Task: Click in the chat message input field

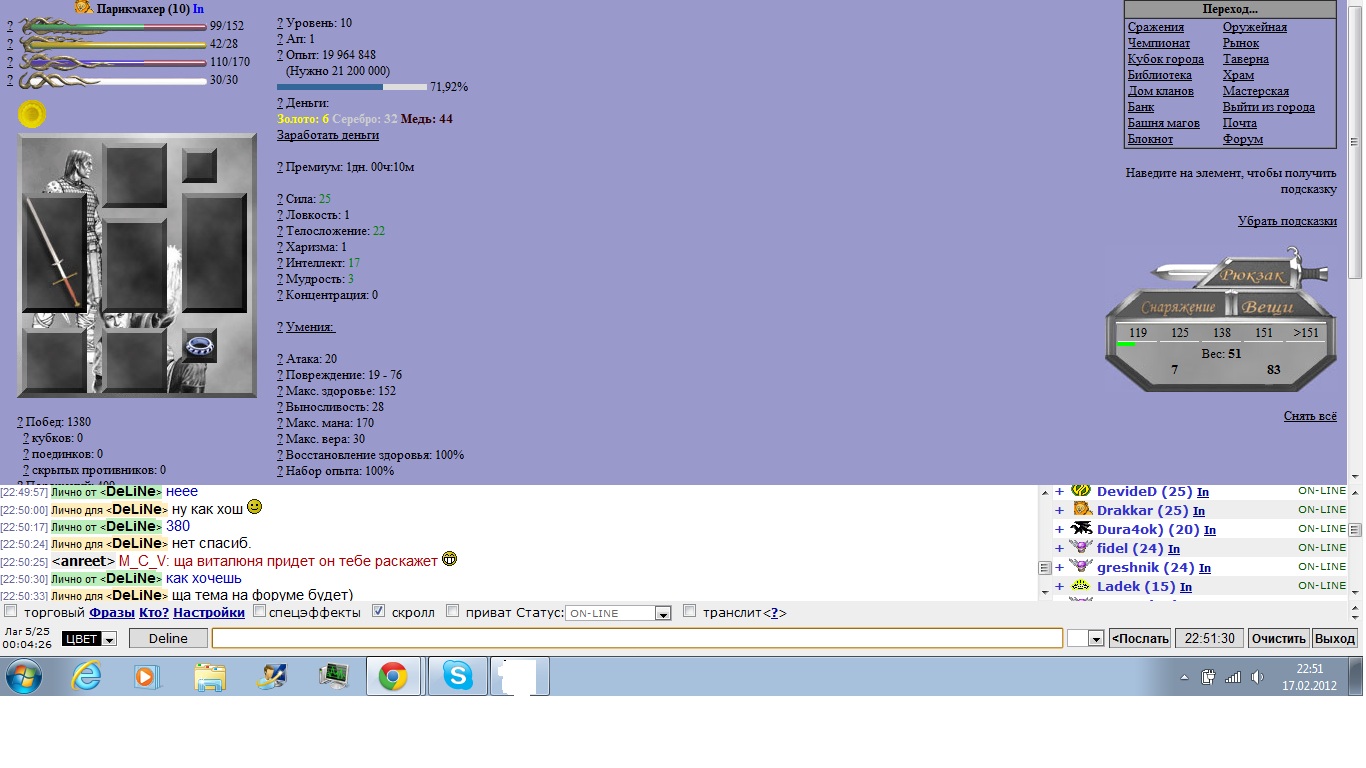Action: click(x=637, y=638)
